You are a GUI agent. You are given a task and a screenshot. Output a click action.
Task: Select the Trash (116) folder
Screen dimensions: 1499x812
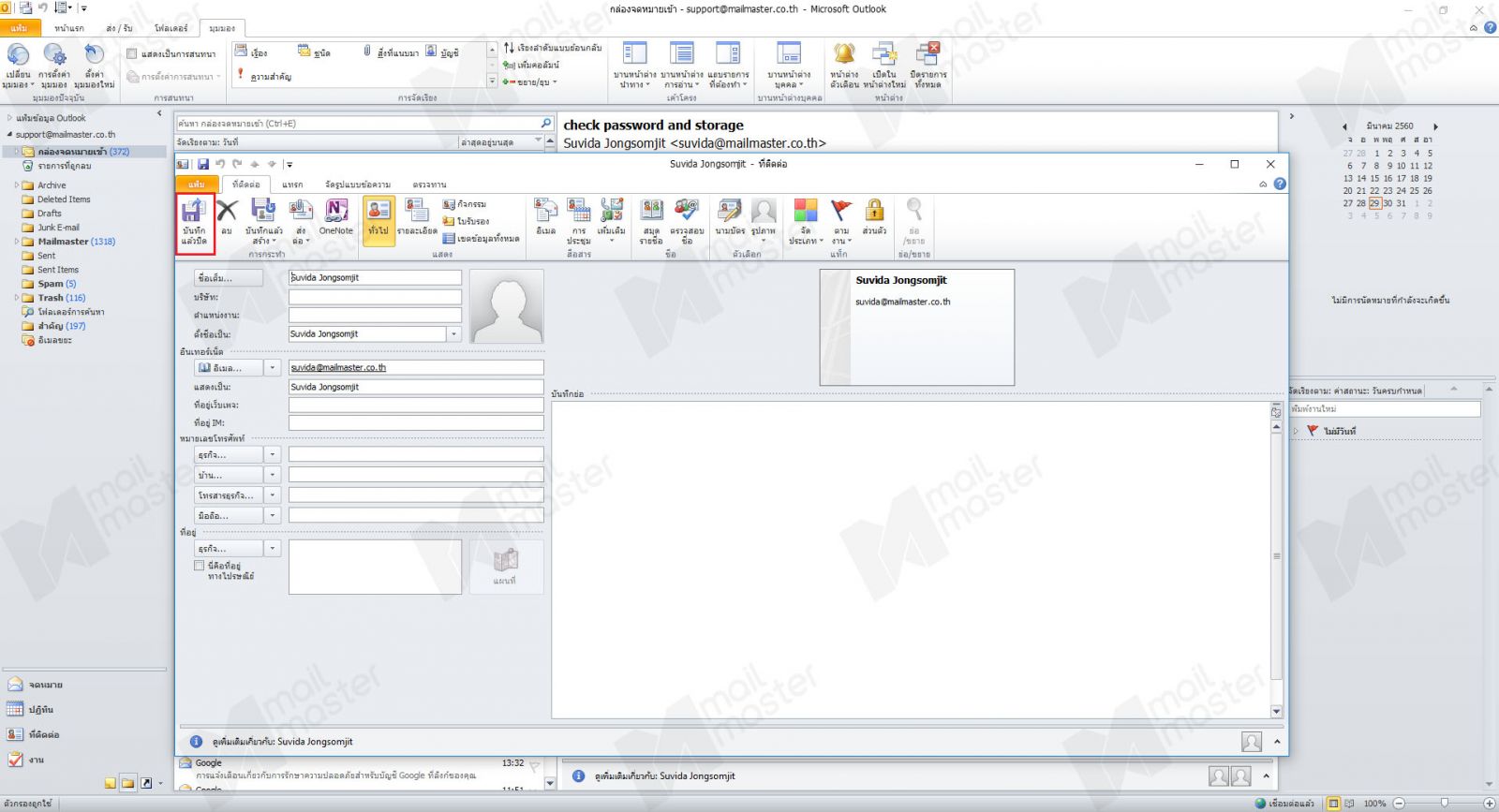(61, 298)
